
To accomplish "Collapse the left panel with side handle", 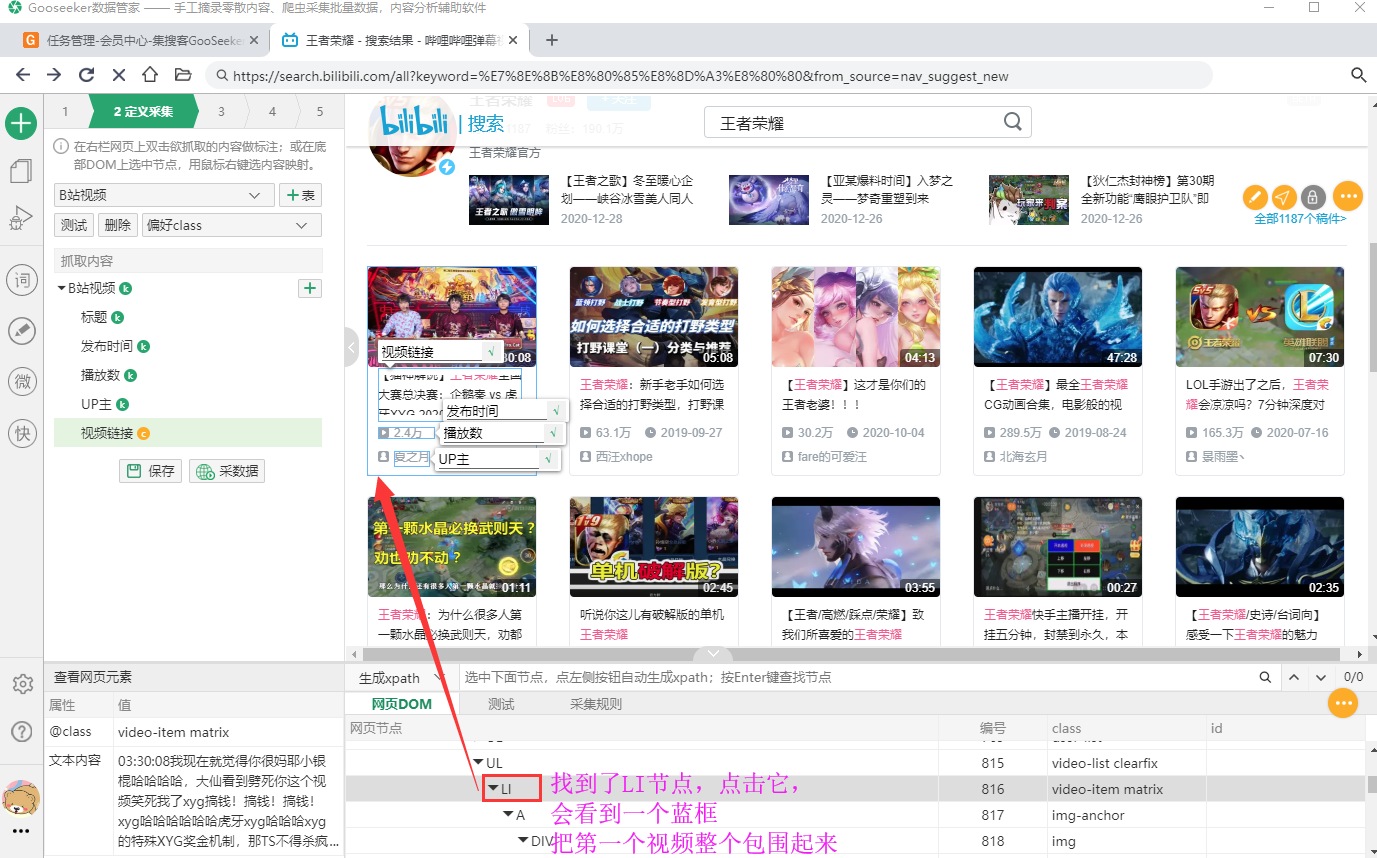I will pyautogui.click(x=351, y=348).
